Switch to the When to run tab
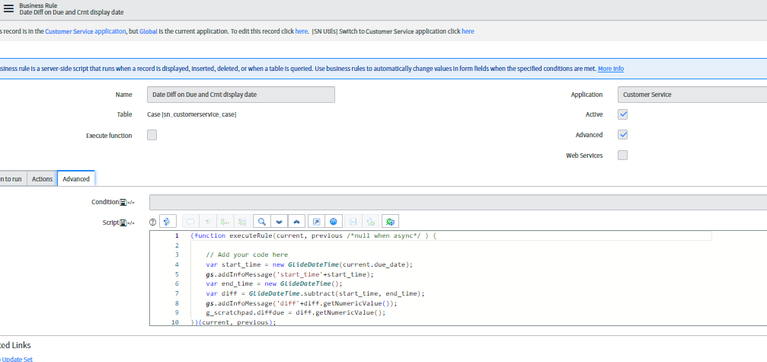The width and height of the screenshot is (767, 362). [12, 179]
